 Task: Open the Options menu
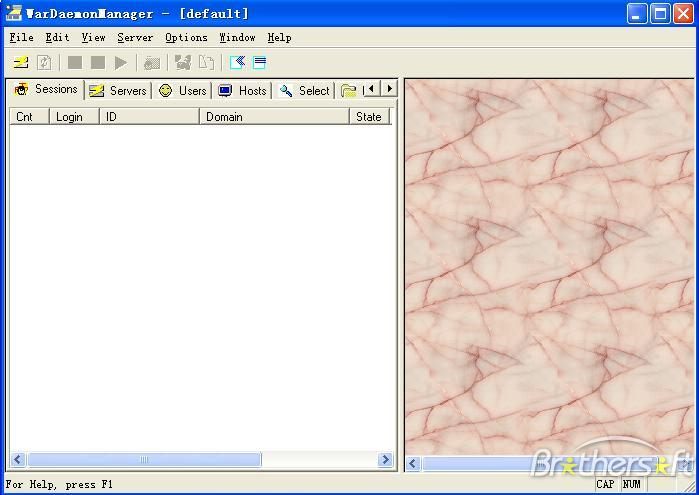(x=186, y=37)
